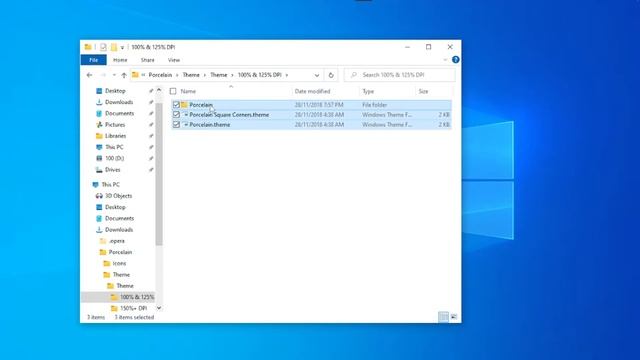
Task: Sort by the Name column header
Action: [x=188, y=91]
